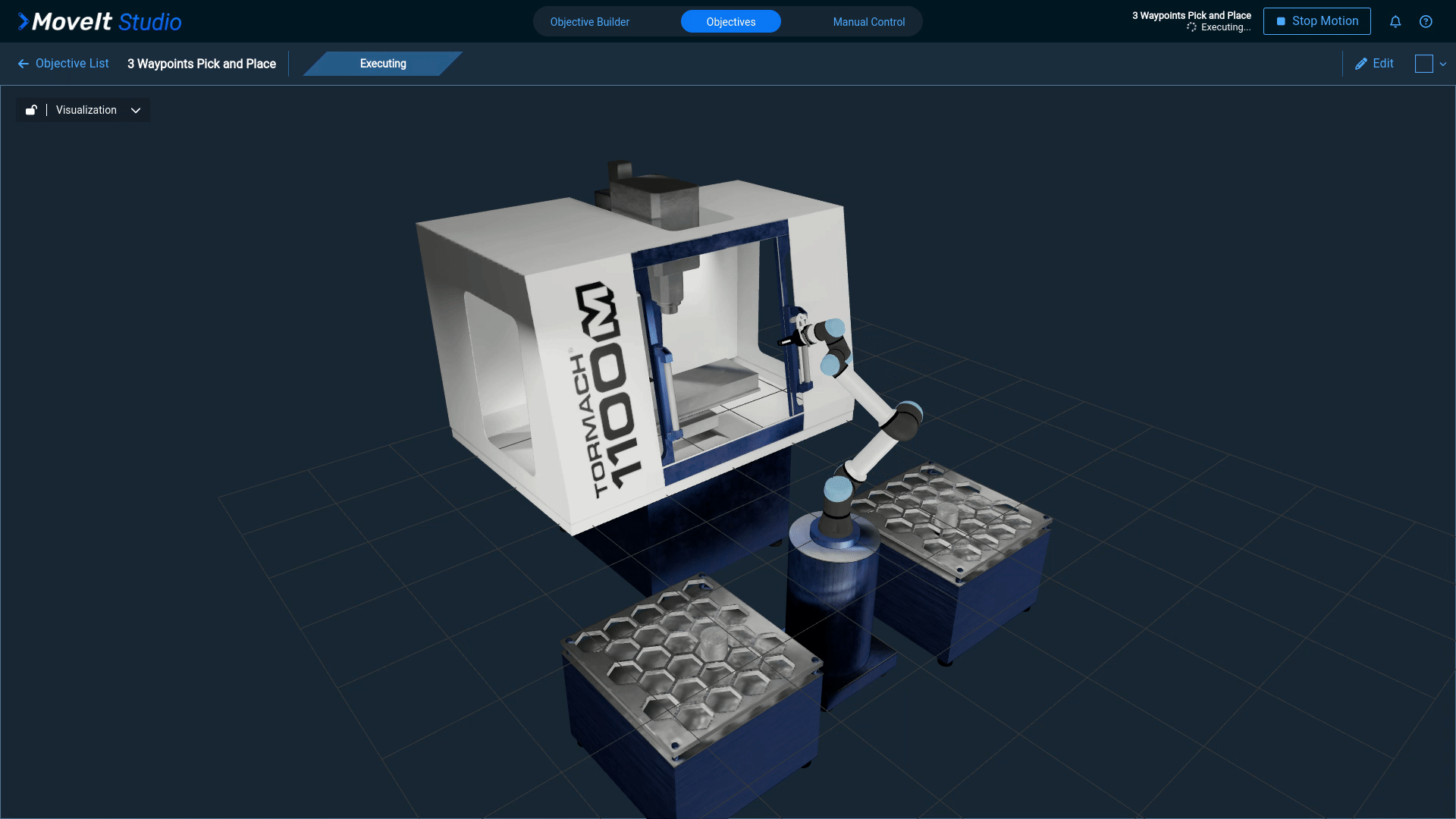Click the Executing status banner
The image size is (1456, 819).
[383, 64]
